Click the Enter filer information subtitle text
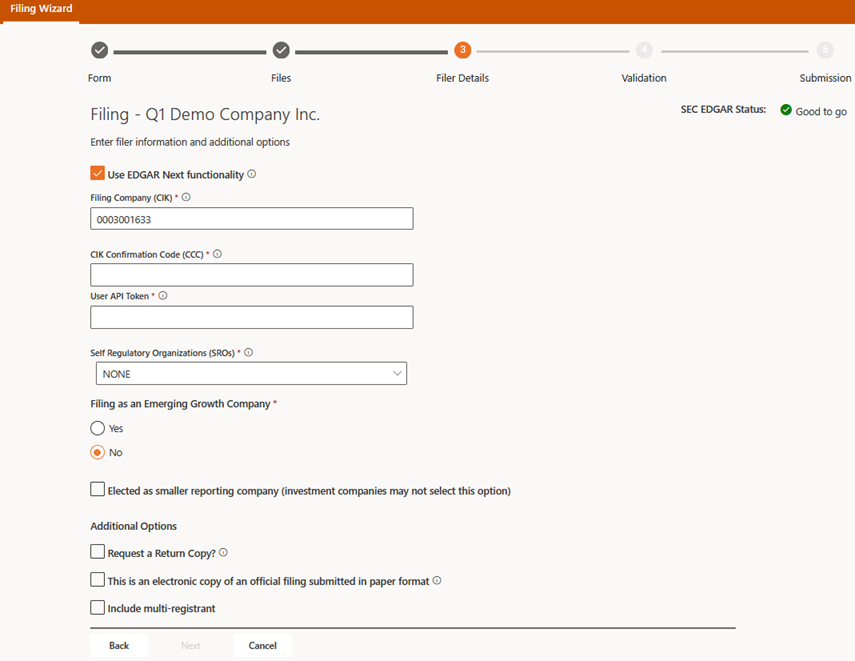The width and height of the screenshot is (855, 661). 190,142
